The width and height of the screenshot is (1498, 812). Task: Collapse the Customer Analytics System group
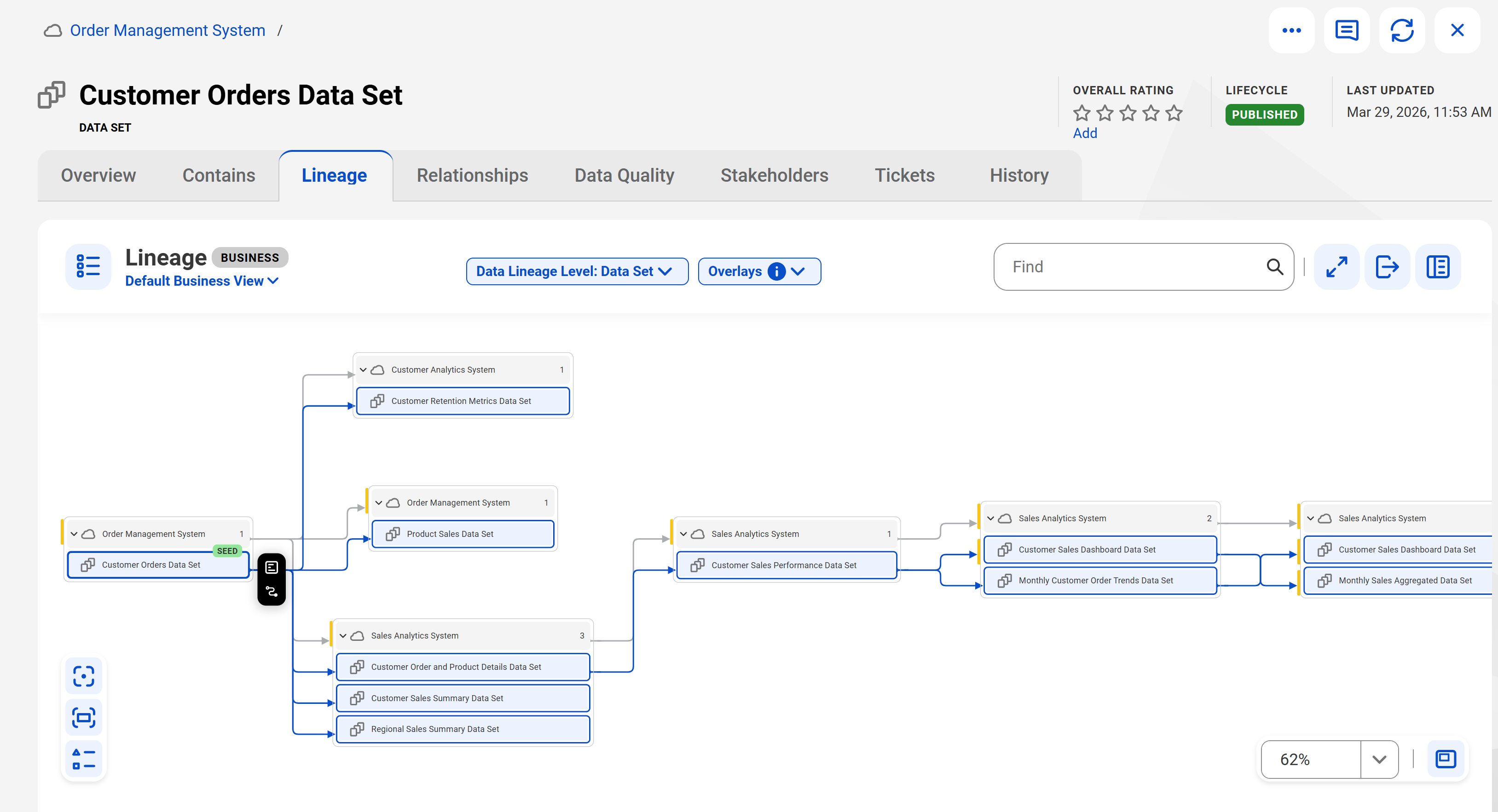[364, 370]
